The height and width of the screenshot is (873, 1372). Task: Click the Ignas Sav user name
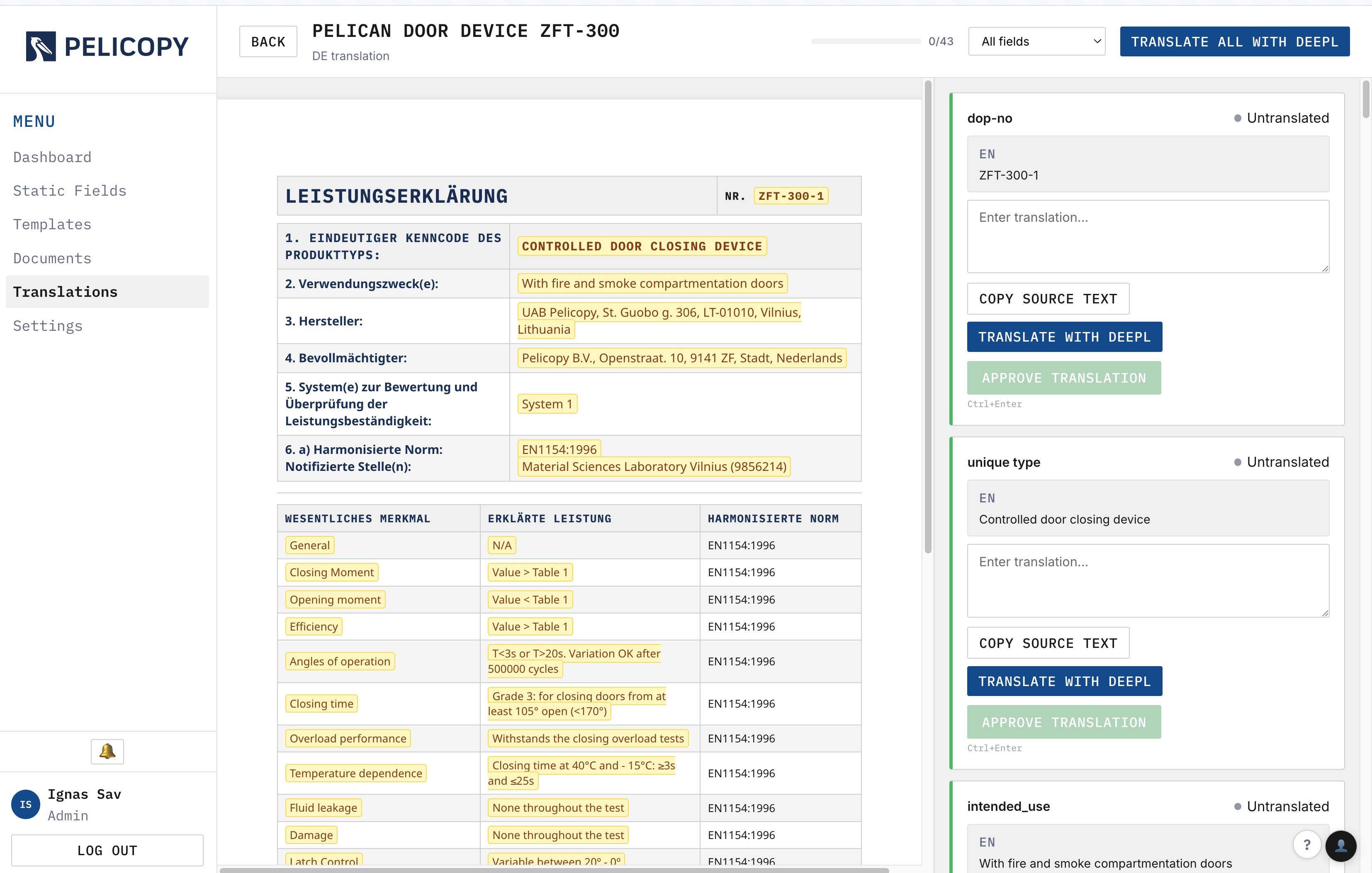click(84, 794)
